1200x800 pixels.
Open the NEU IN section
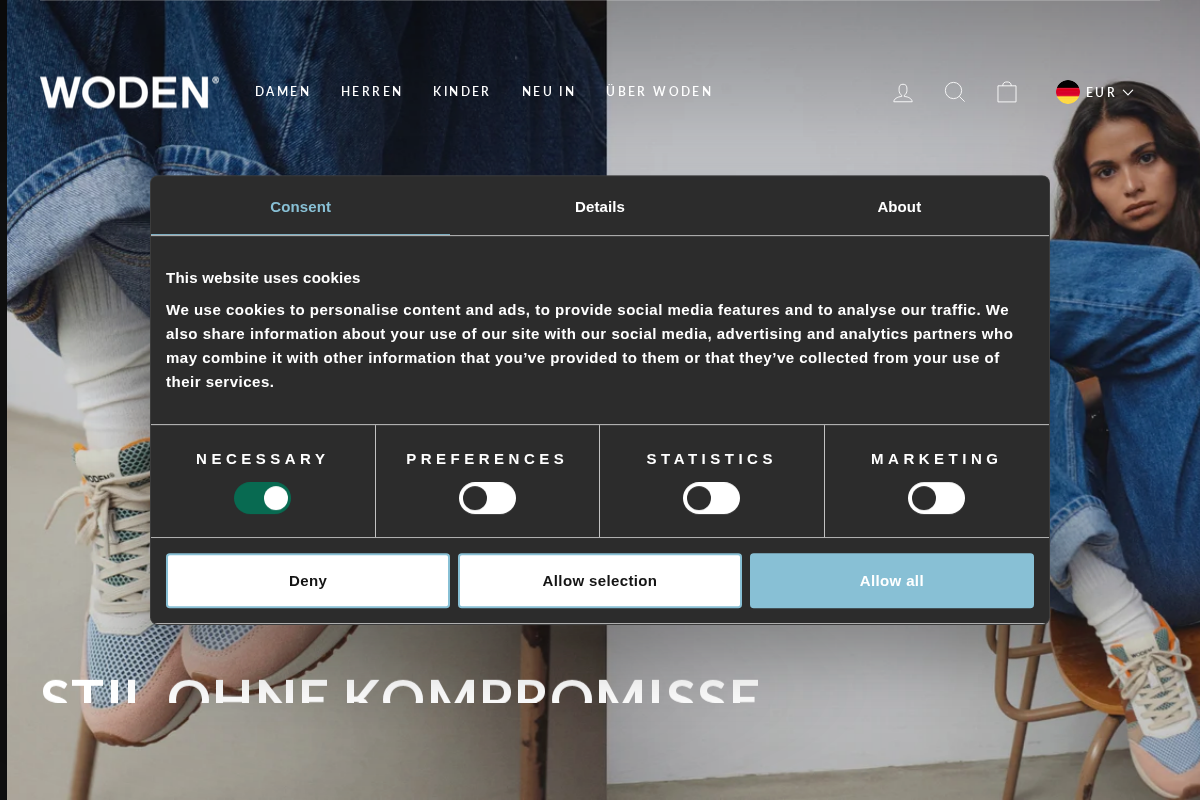click(548, 91)
